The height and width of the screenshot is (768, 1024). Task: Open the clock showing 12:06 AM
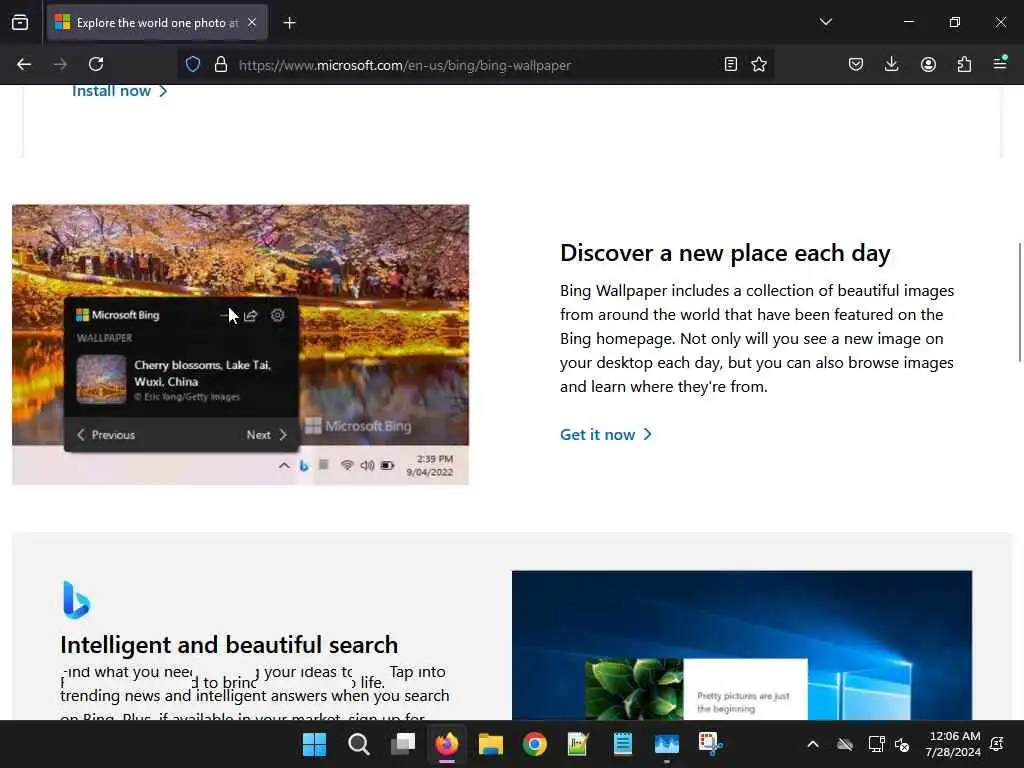point(953,744)
